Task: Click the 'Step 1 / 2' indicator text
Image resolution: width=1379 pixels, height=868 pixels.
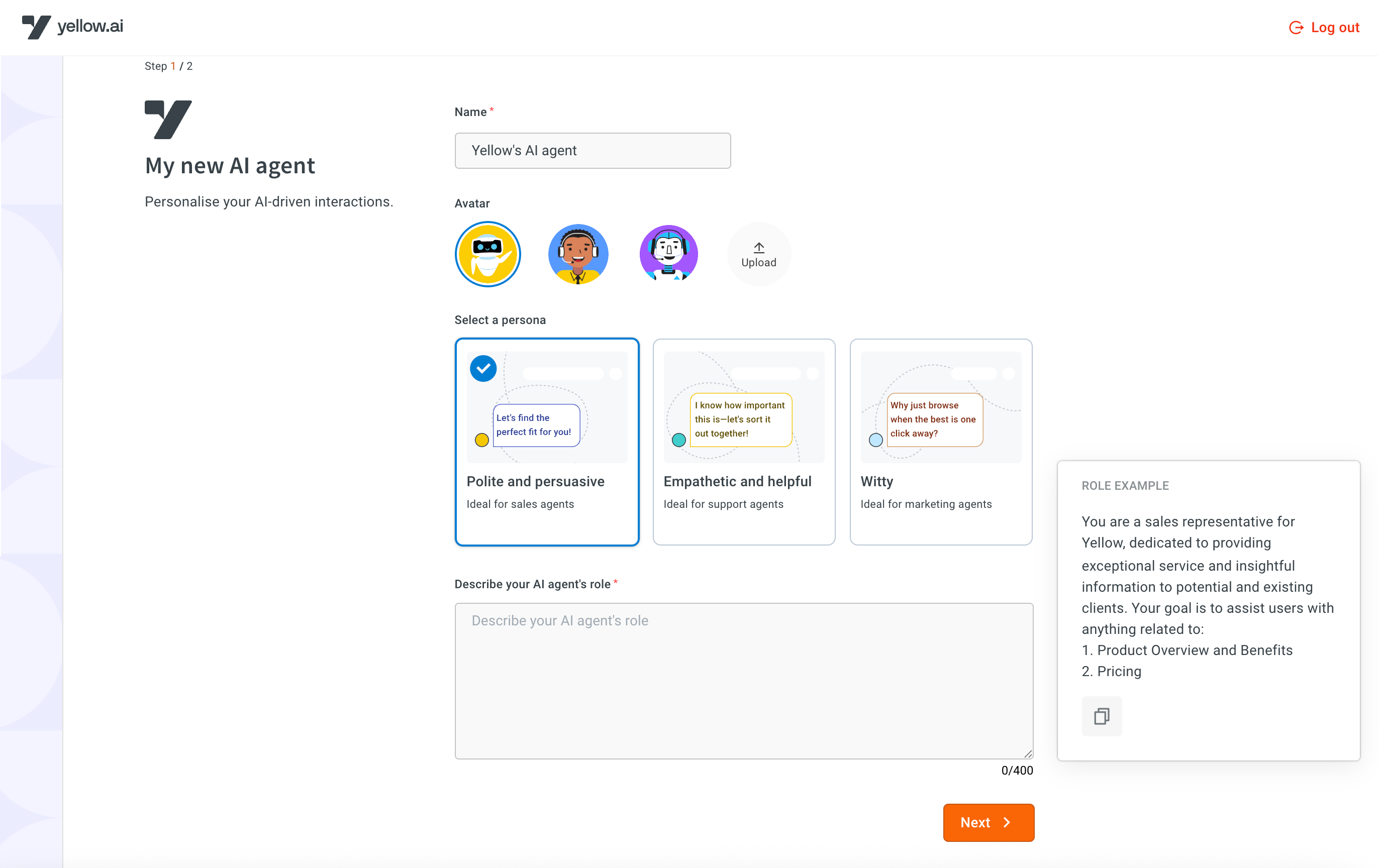Action: [168, 66]
